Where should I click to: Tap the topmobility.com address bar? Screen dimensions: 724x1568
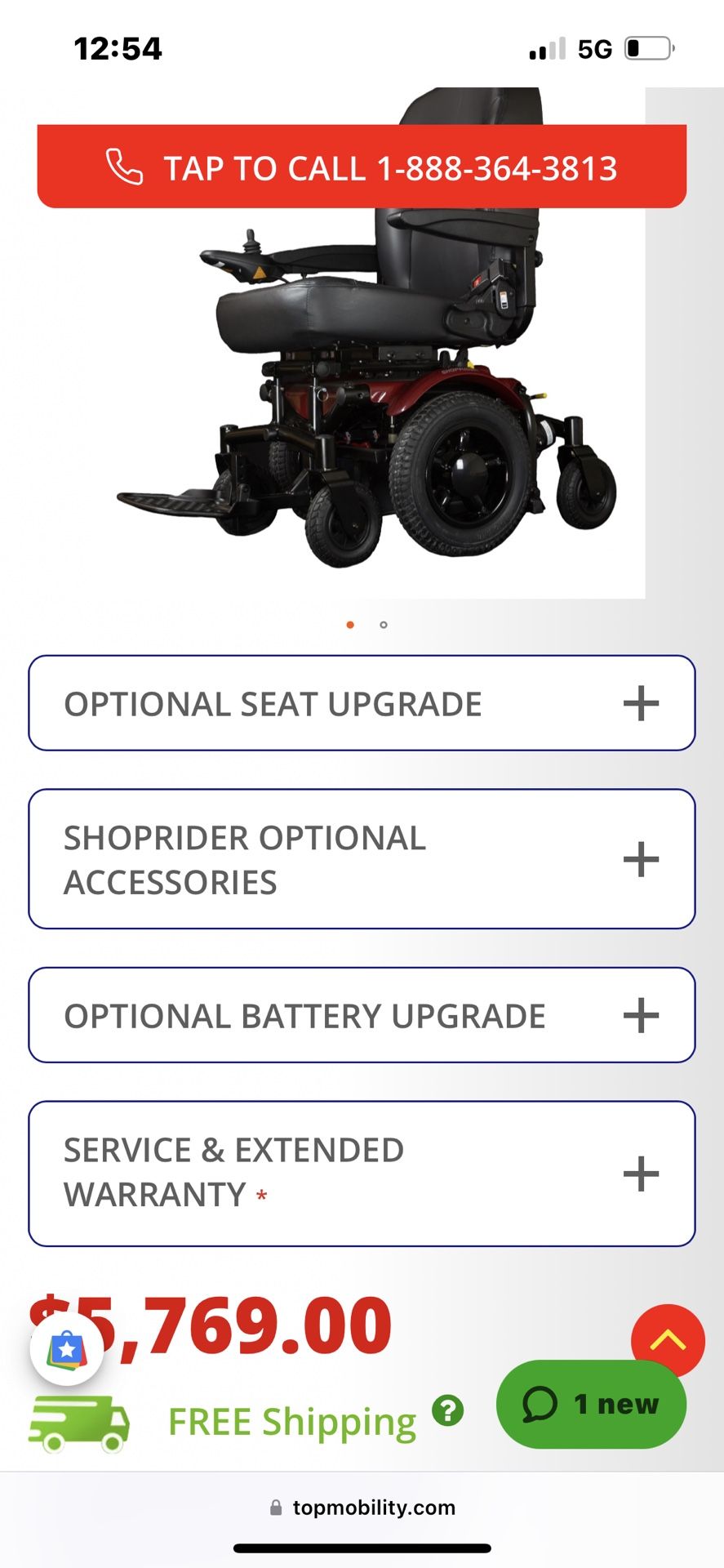coord(374,1508)
